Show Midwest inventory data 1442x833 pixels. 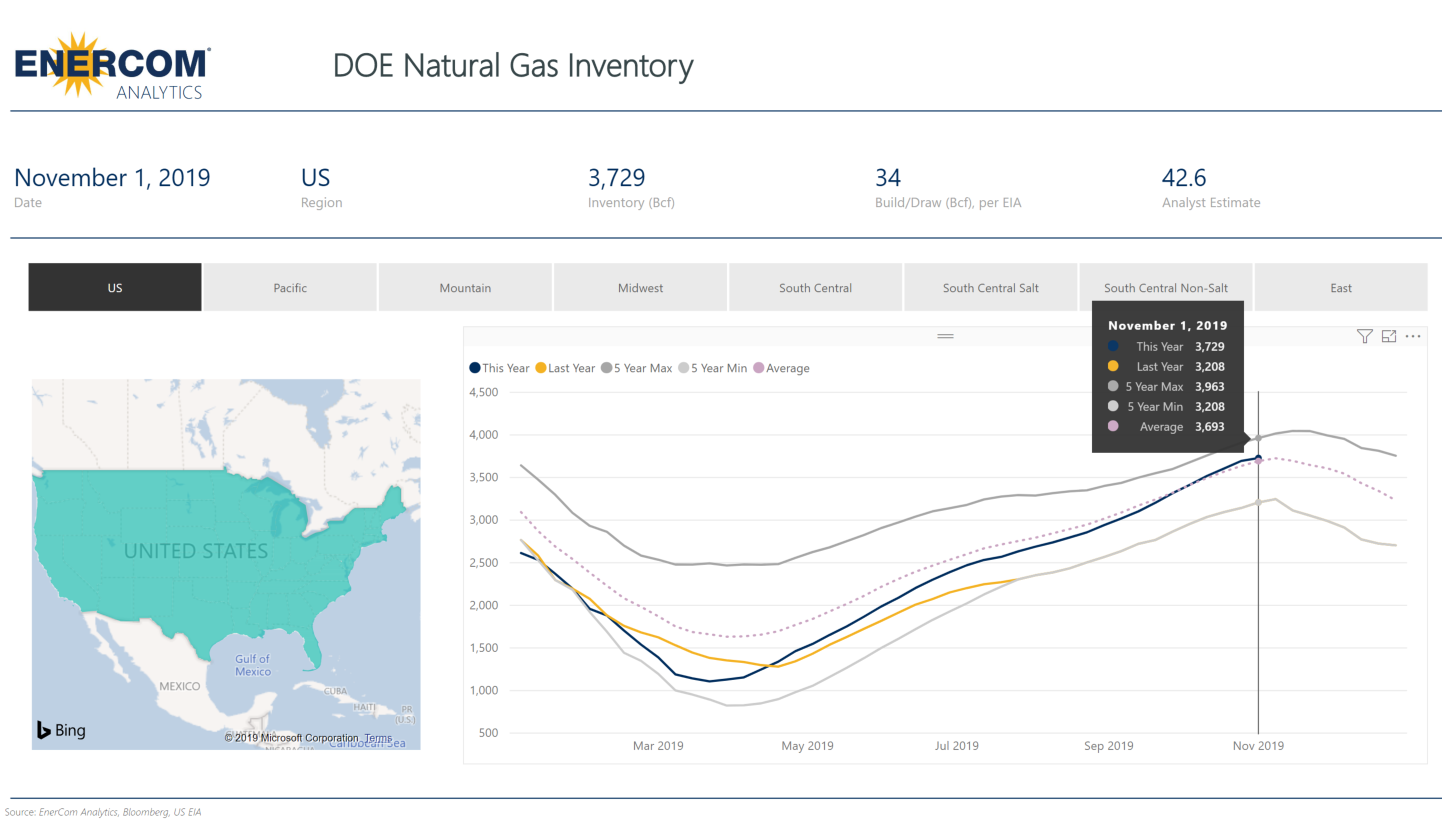pos(640,288)
